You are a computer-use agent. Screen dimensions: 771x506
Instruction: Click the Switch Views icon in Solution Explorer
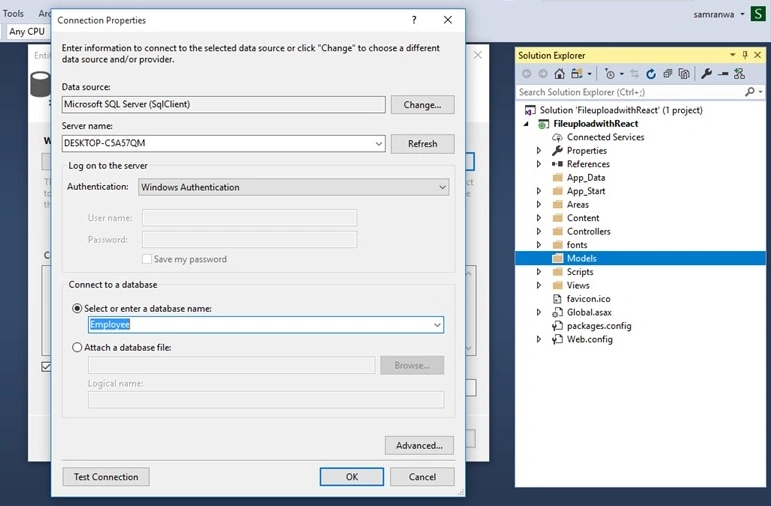pyautogui.click(x=577, y=74)
